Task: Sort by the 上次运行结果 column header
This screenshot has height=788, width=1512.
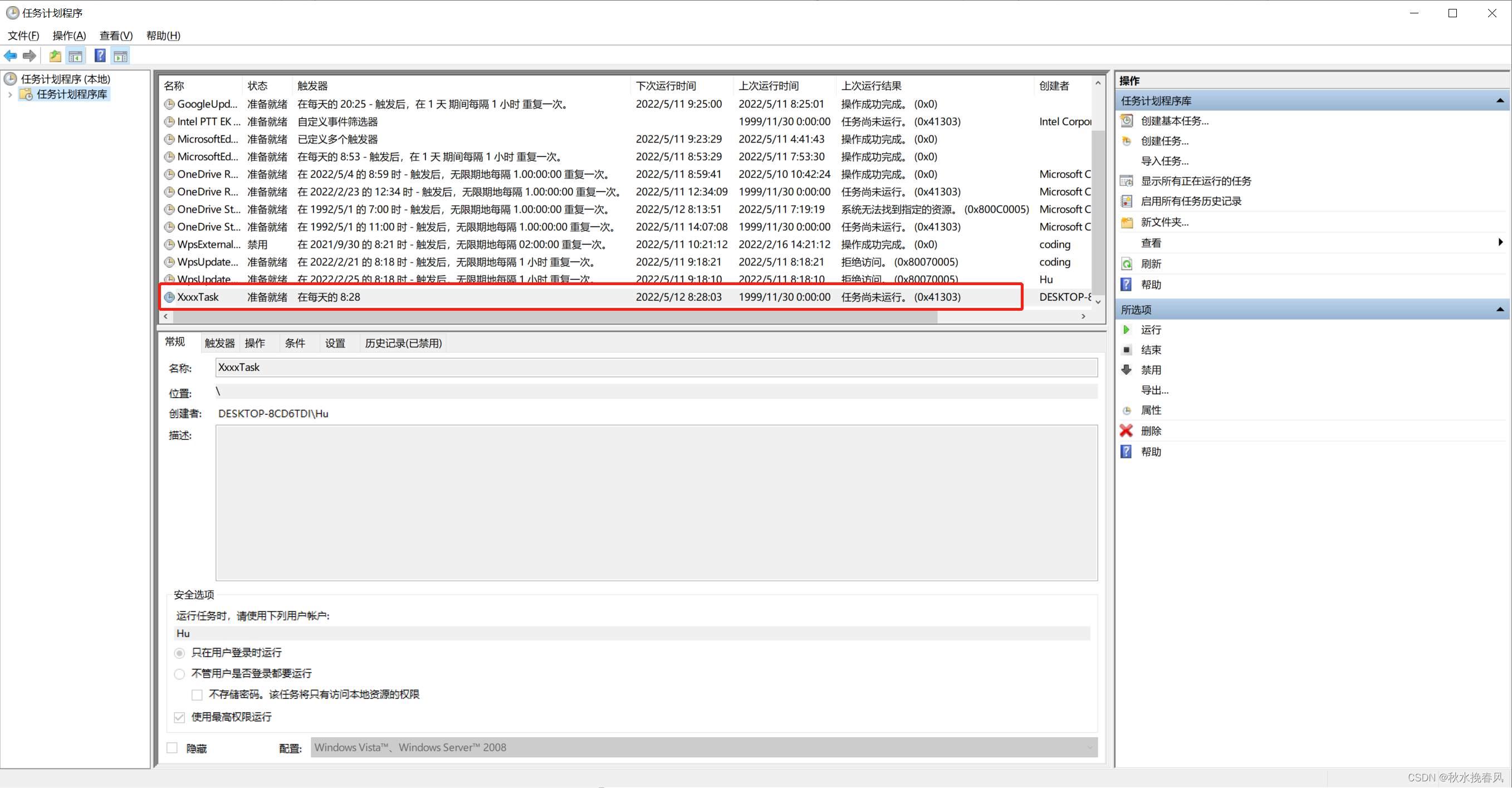Action: click(x=935, y=86)
